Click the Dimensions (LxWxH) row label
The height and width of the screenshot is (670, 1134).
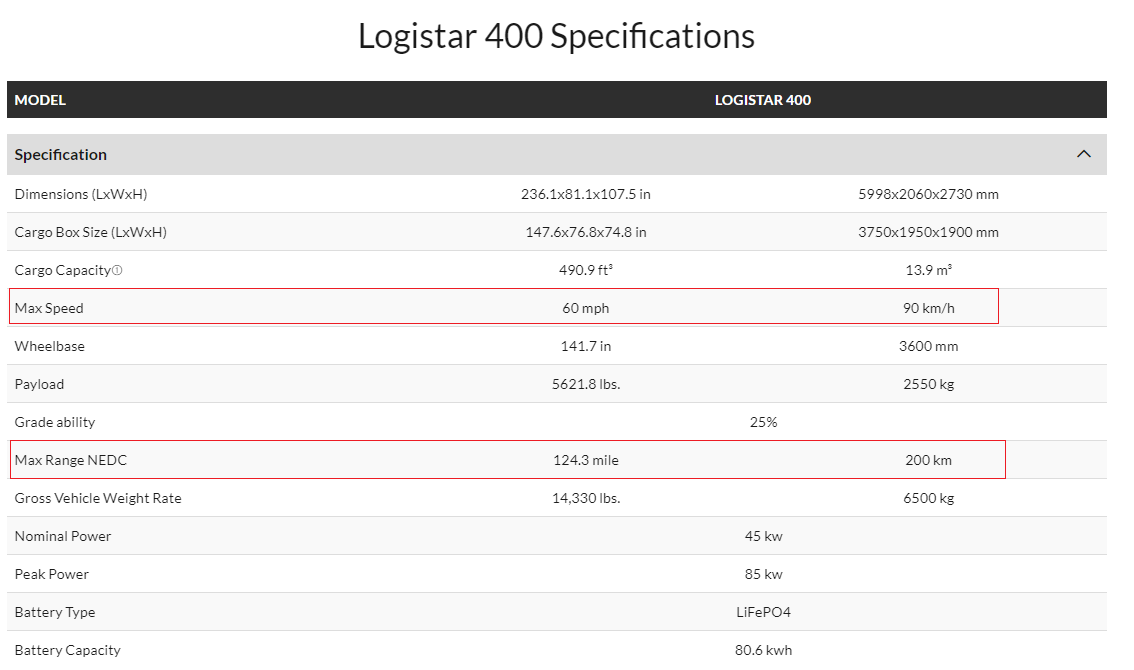(81, 194)
